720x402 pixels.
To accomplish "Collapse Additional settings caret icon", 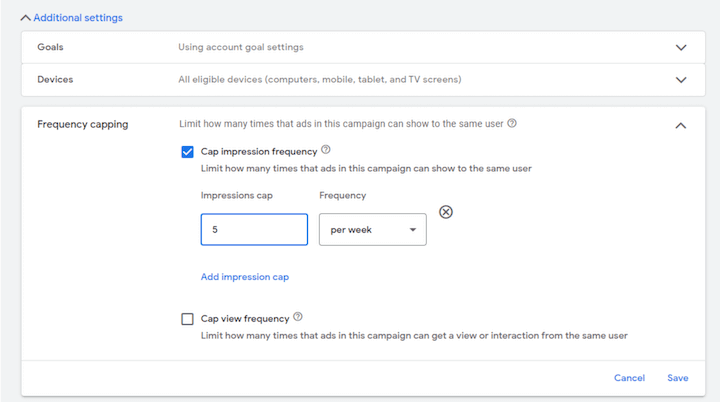I will [26, 18].
